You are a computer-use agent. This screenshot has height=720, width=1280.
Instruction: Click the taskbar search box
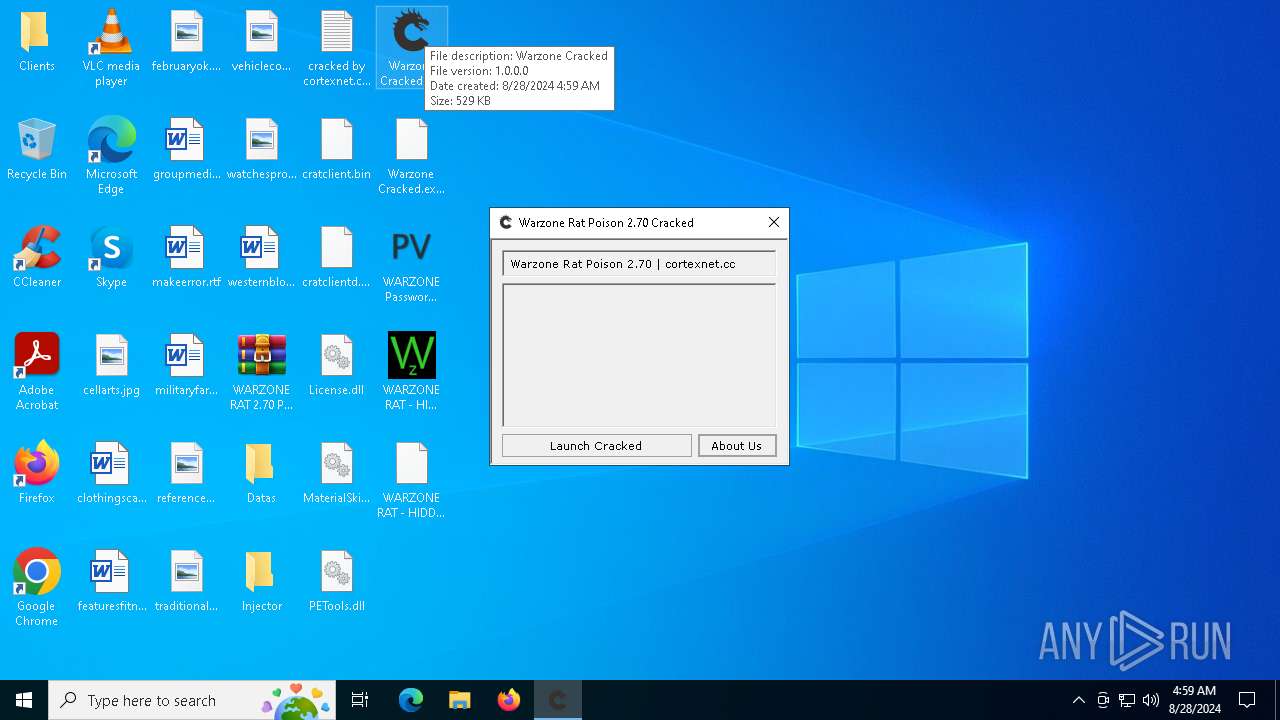tap(193, 700)
